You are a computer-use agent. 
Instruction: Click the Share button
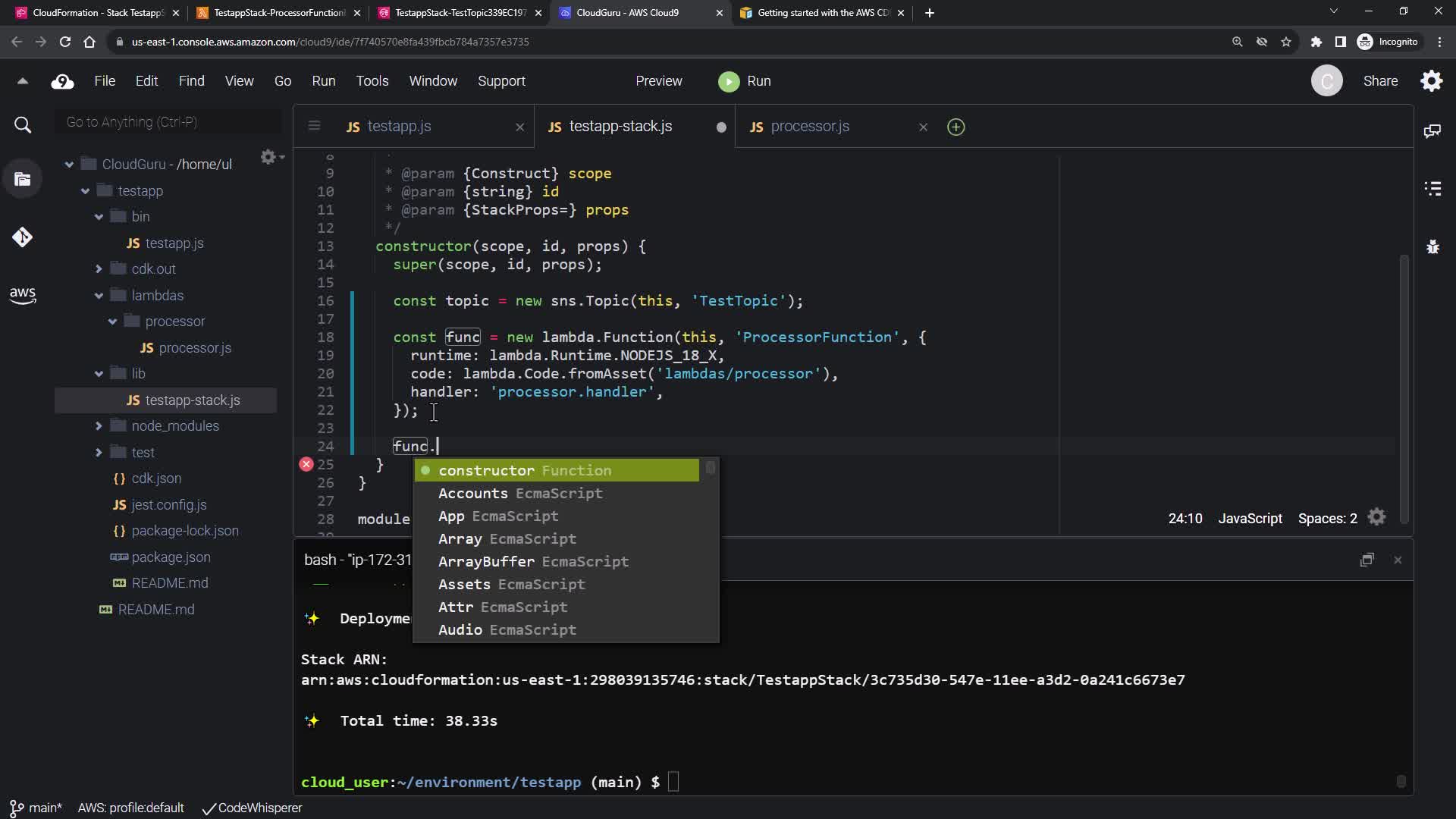tap(1380, 81)
